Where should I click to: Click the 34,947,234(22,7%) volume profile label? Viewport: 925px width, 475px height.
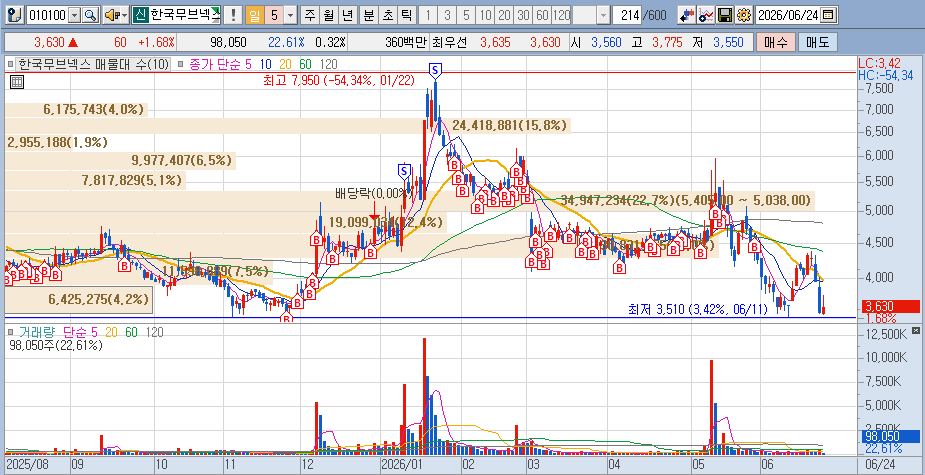[685, 200]
